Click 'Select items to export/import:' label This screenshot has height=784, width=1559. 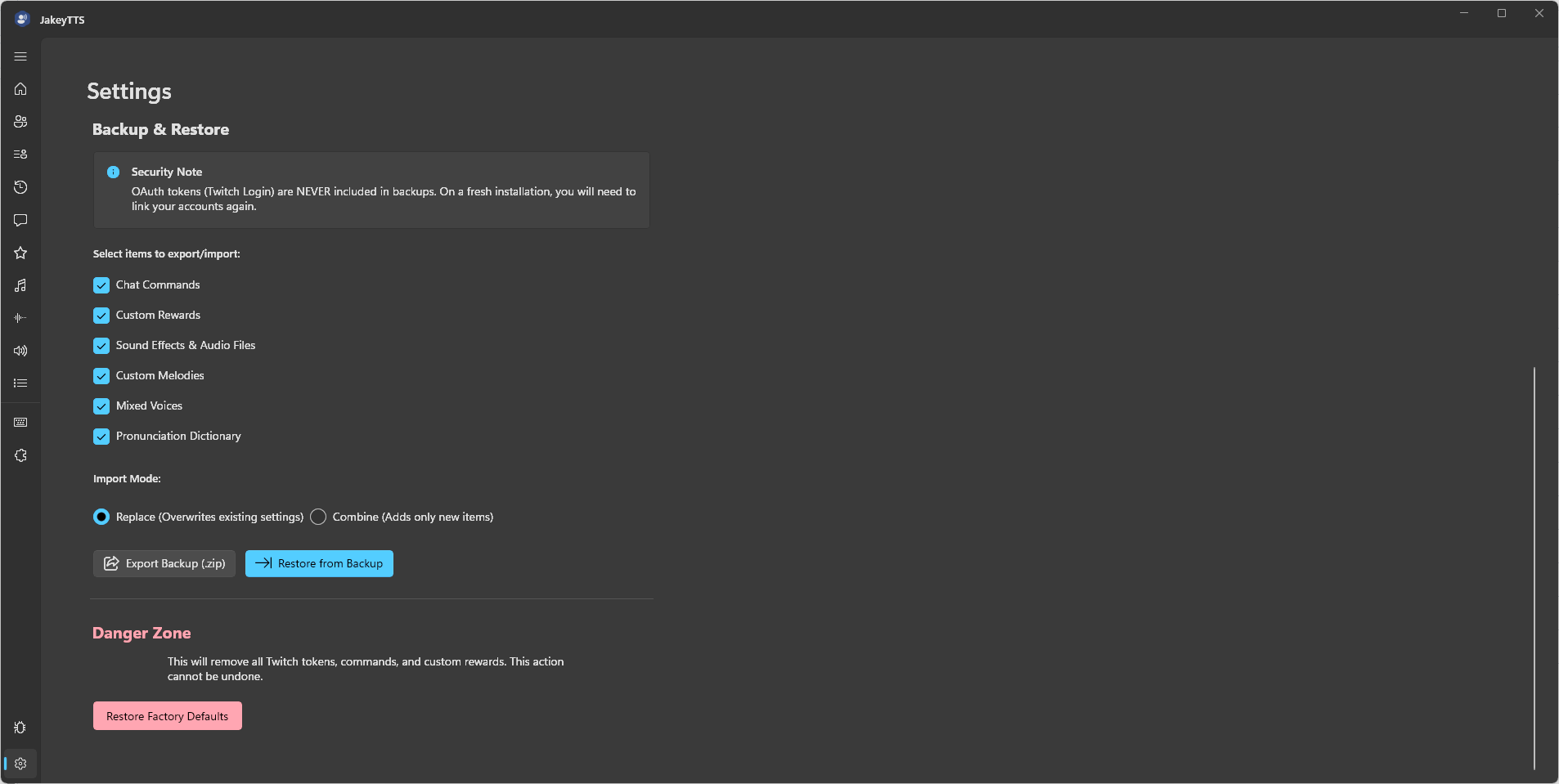coord(166,254)
